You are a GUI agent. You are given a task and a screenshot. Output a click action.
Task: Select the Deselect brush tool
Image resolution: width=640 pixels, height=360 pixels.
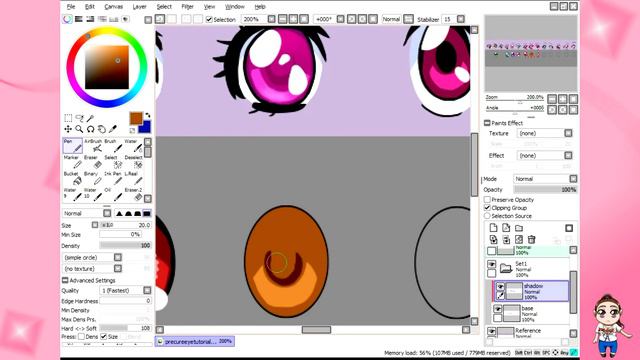[133, 162]
